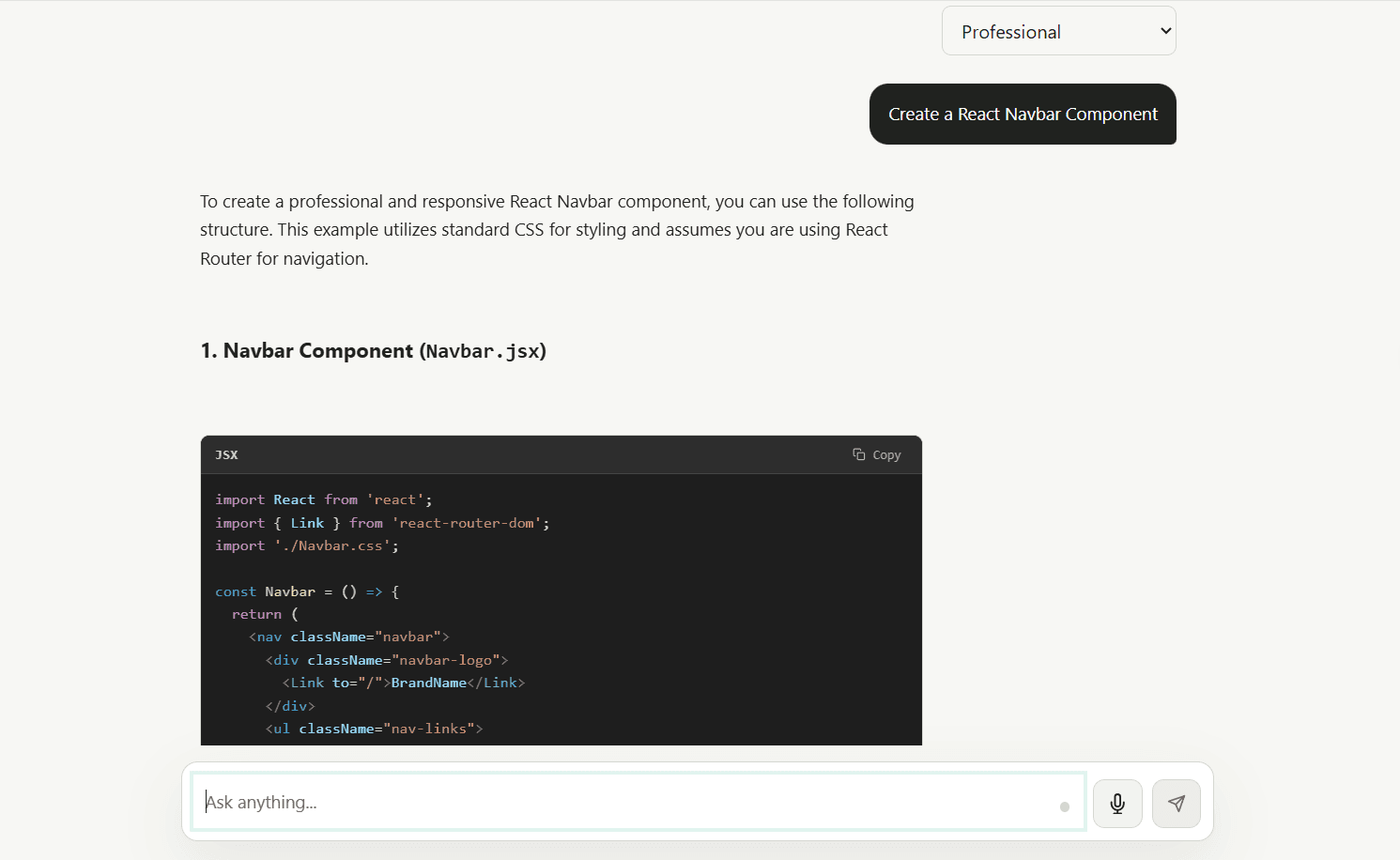Click the 'const Navbar = () => {' line
Screen dimensions: 1400x860
pyautogui.click(x=307, y=591)
